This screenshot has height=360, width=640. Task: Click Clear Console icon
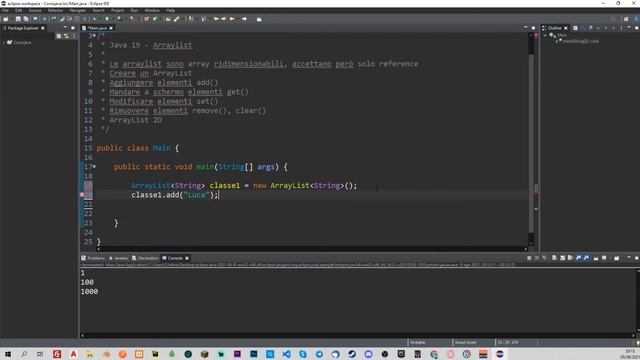[554, 258]
